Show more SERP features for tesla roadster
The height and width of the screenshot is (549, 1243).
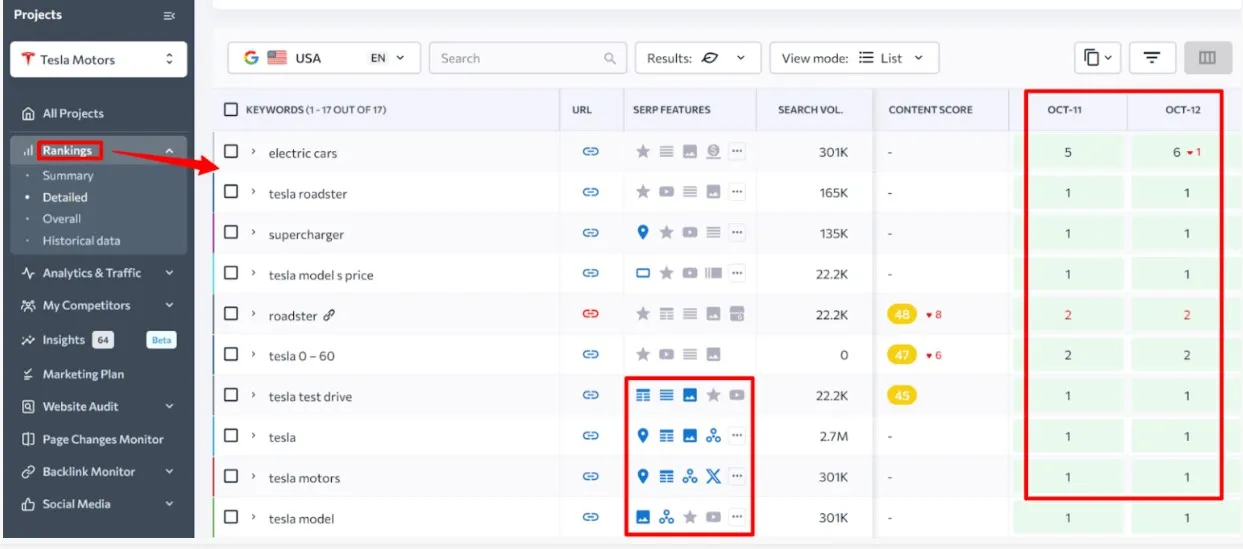737,192
